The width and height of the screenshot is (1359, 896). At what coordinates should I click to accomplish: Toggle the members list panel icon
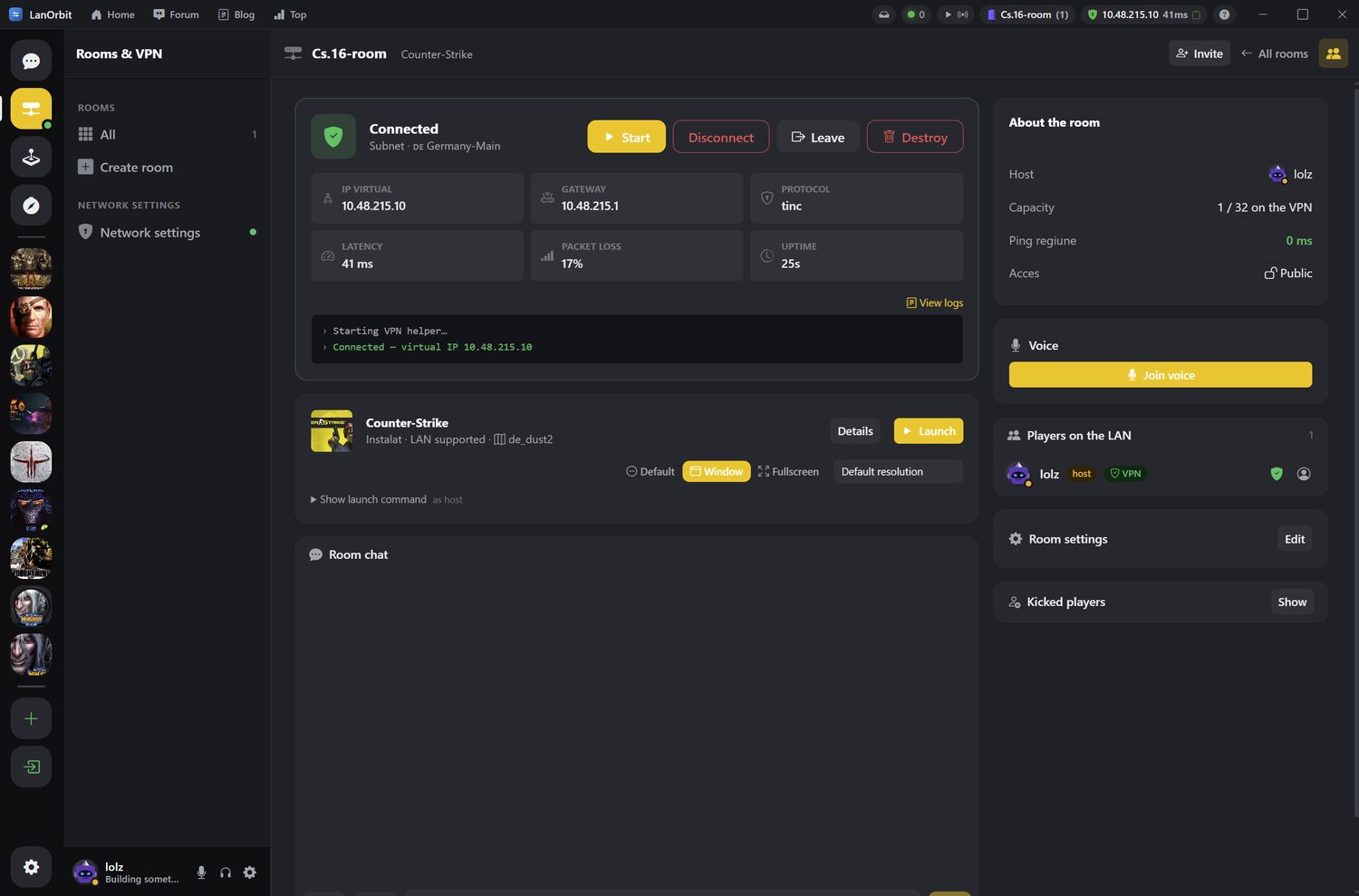1334,53
